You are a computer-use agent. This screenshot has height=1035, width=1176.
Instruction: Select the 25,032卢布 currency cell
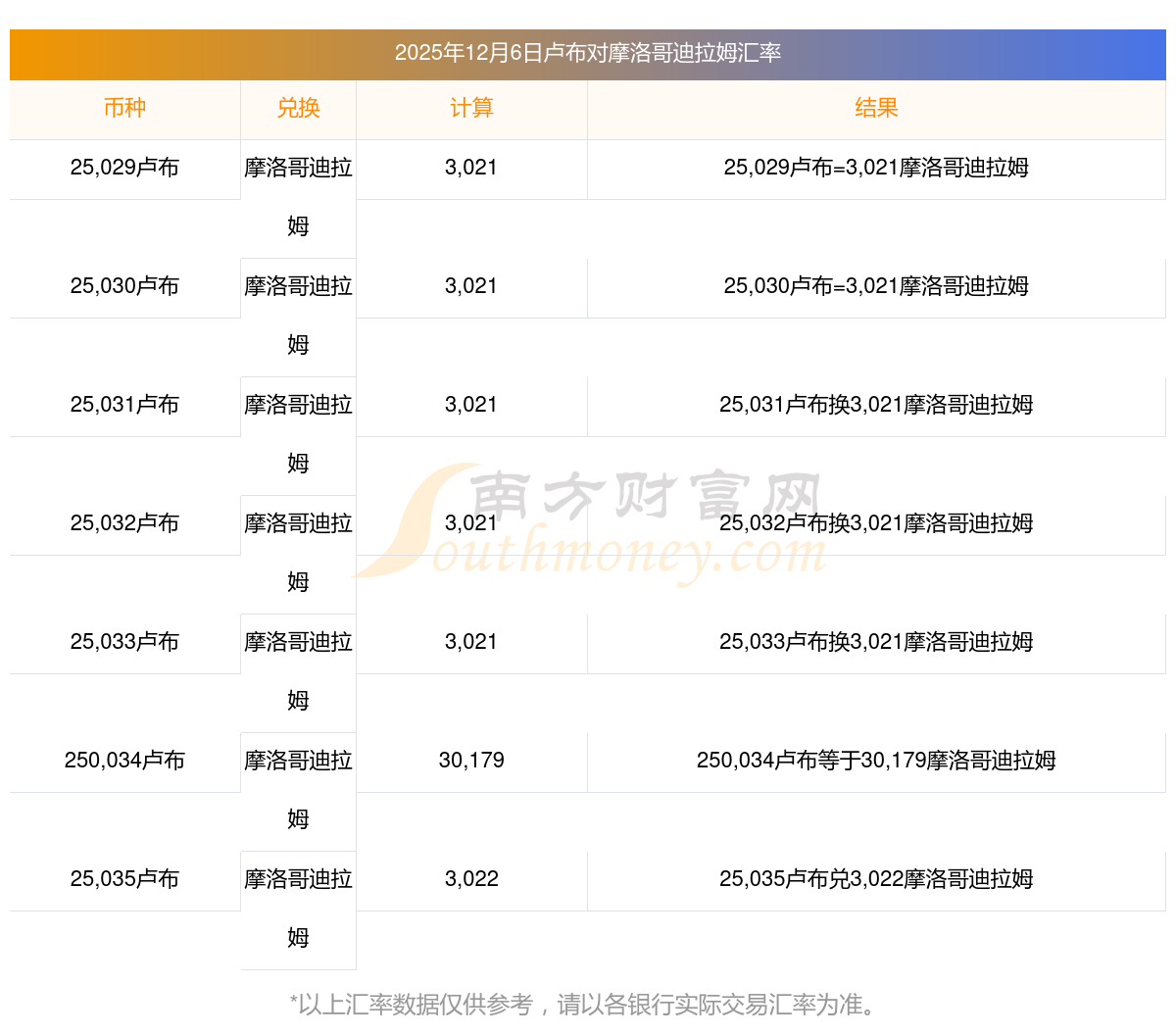tap(124, 523)
